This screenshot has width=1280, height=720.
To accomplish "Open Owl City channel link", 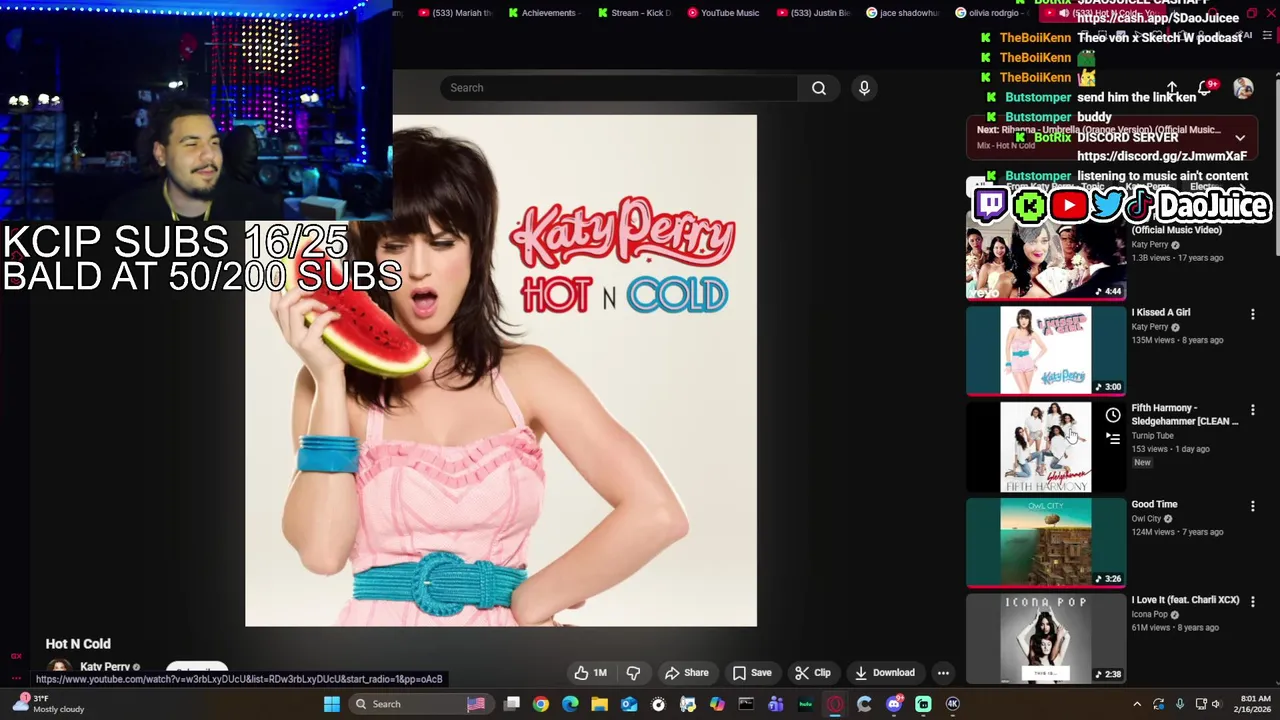I will coord(1146,519).
